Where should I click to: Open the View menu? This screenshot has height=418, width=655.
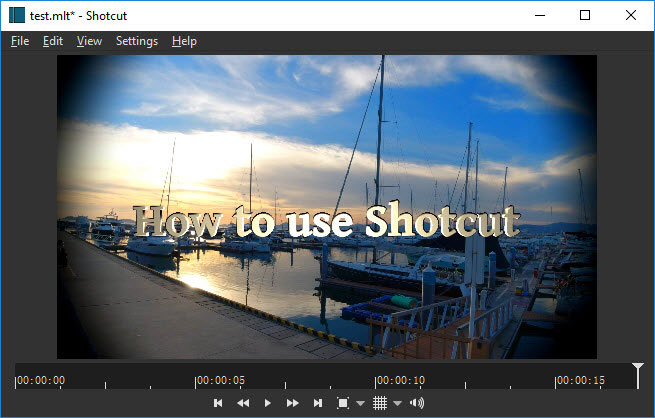point(89,41)
